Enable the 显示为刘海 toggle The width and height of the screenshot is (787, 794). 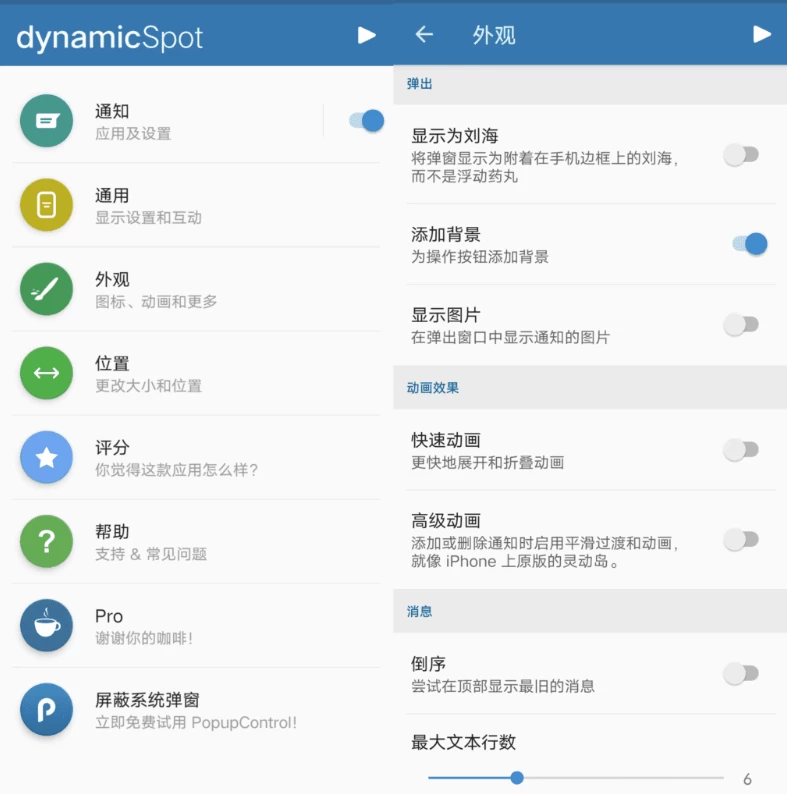(x=741, y=155)
